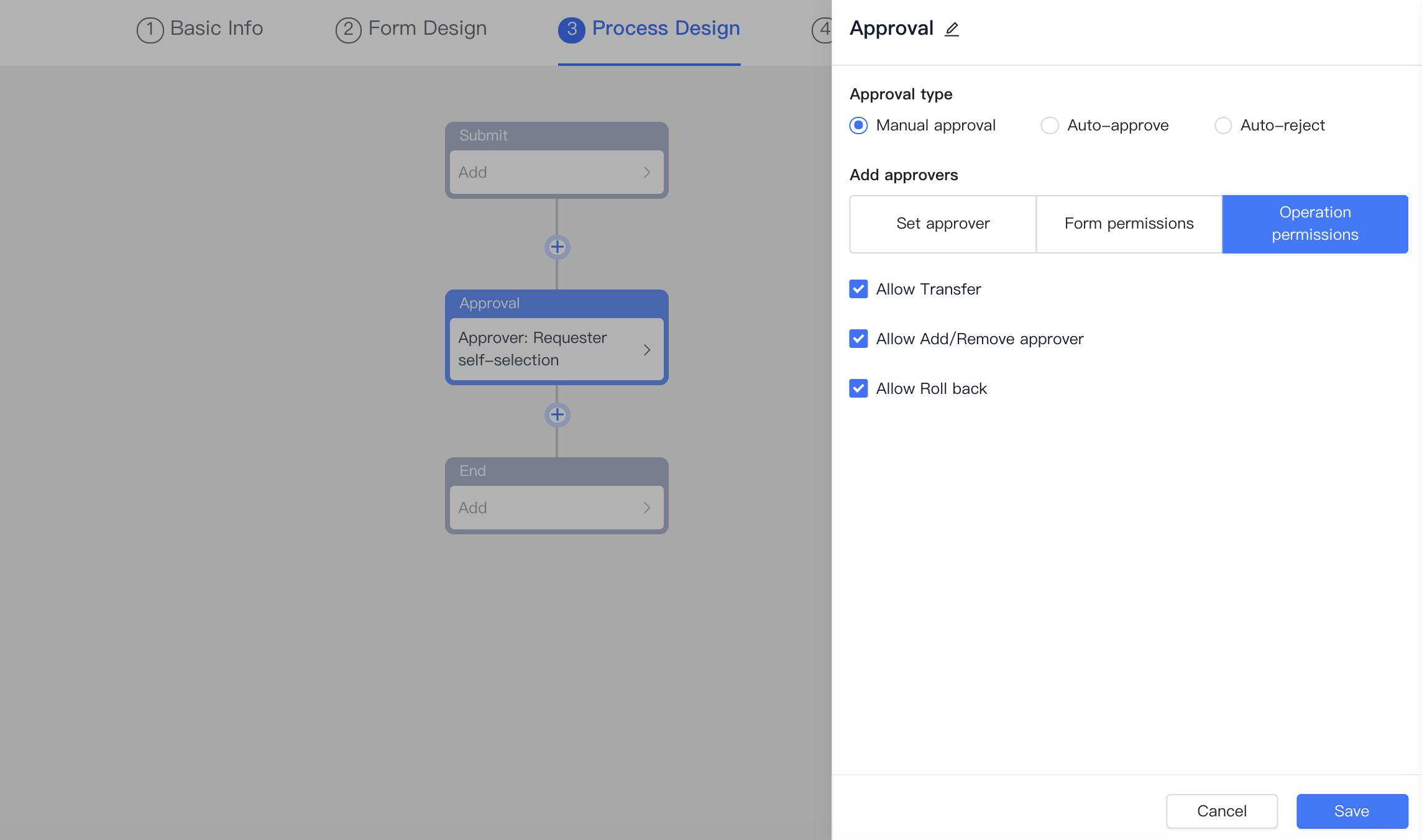
Task: Click the Manual approval radio indicator
Action: point(858,125)
